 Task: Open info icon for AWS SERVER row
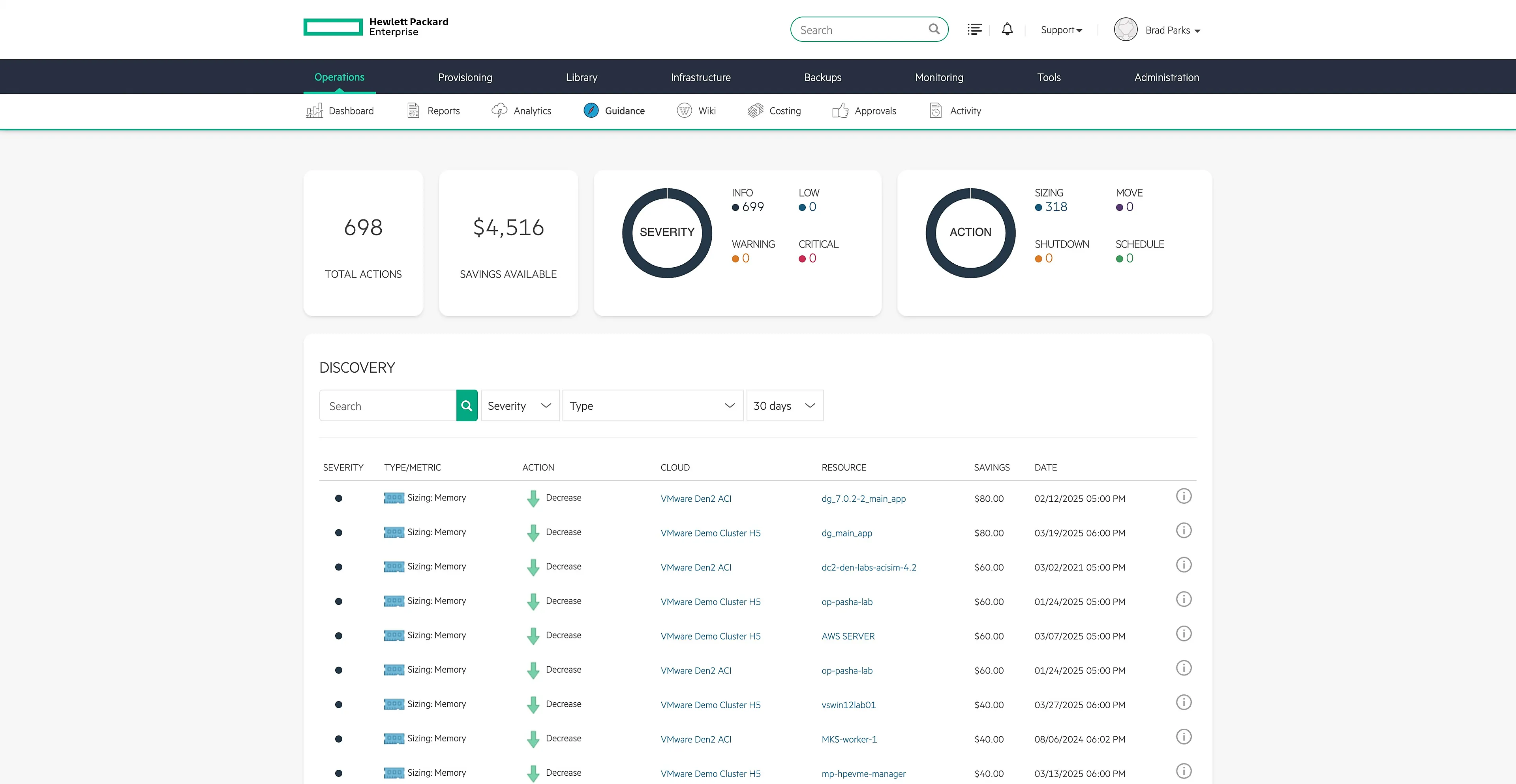[1184, 634]
